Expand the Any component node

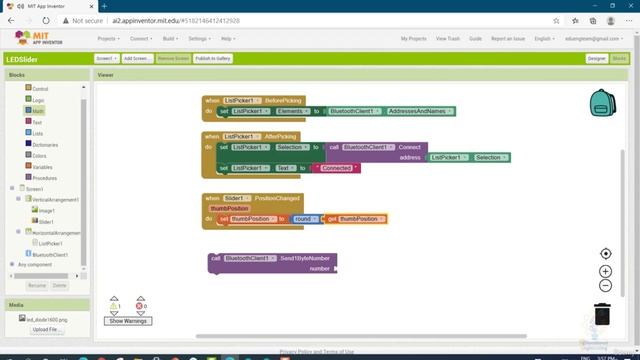(x=12, y=264)
